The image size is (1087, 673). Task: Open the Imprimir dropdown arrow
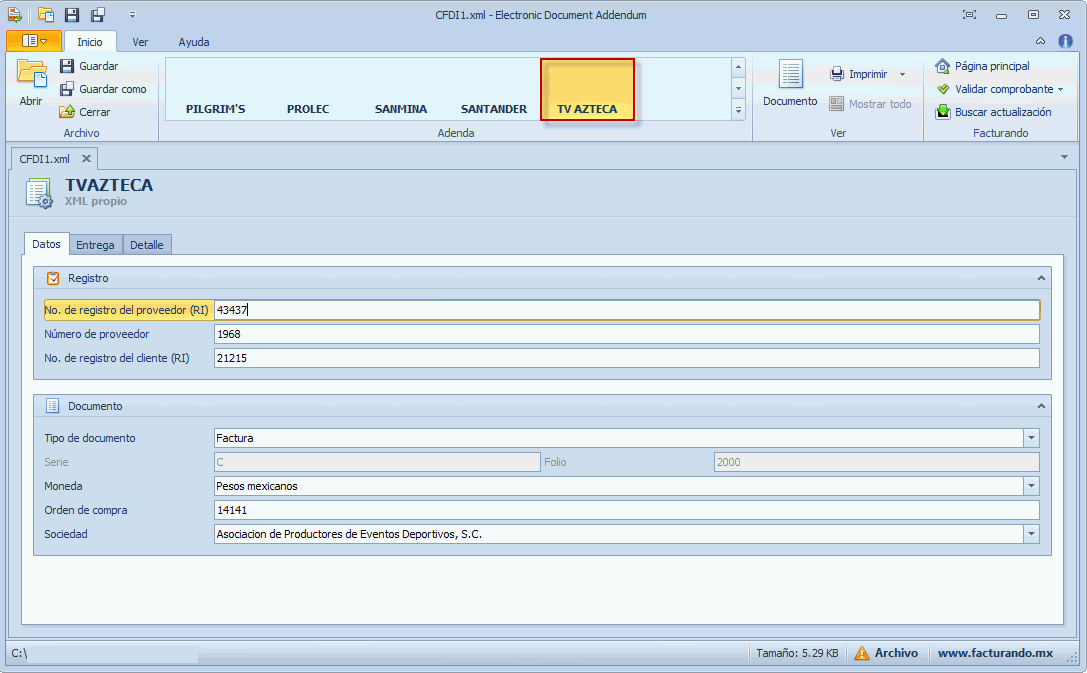point(902,74)
